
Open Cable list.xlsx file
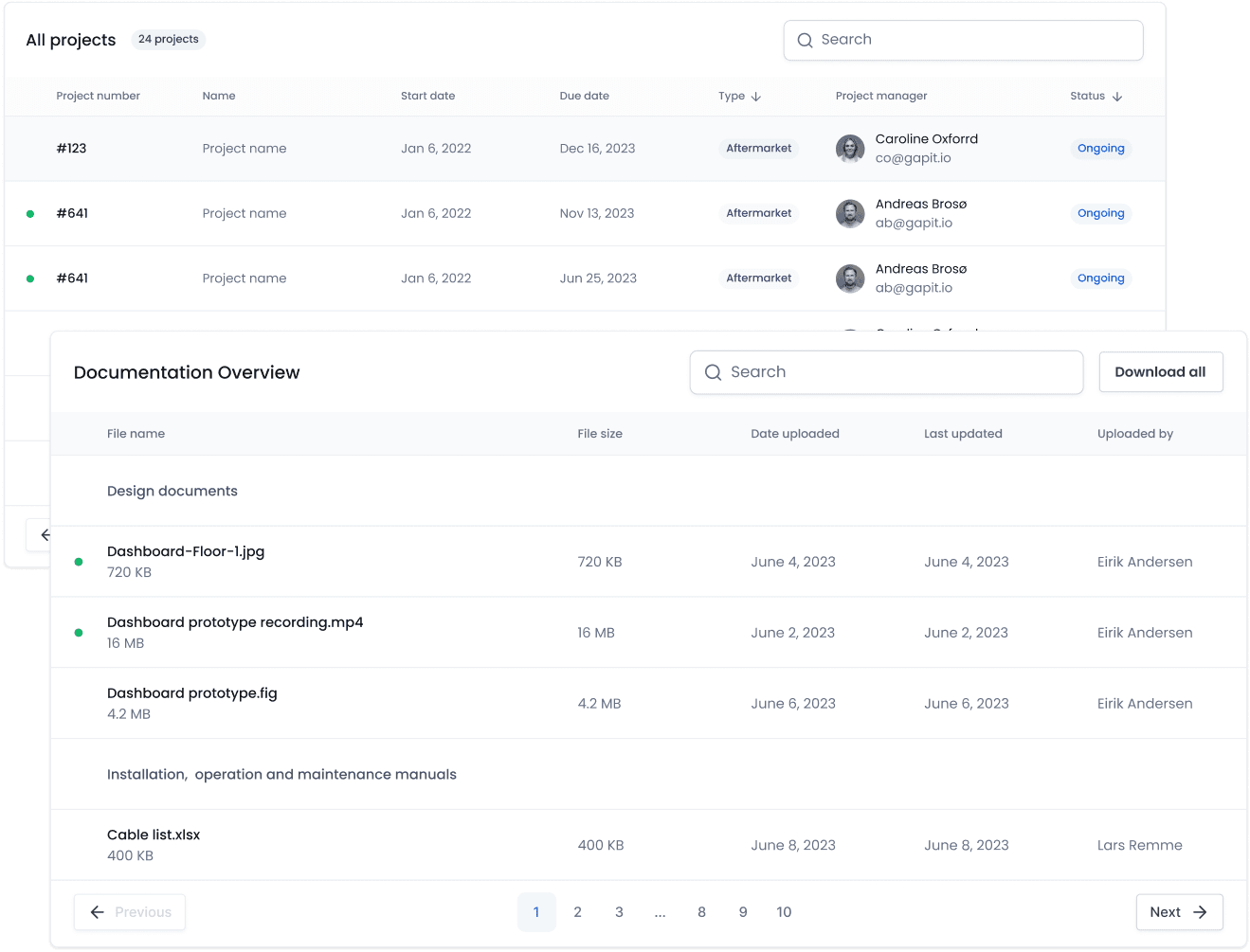coord(154,835)
